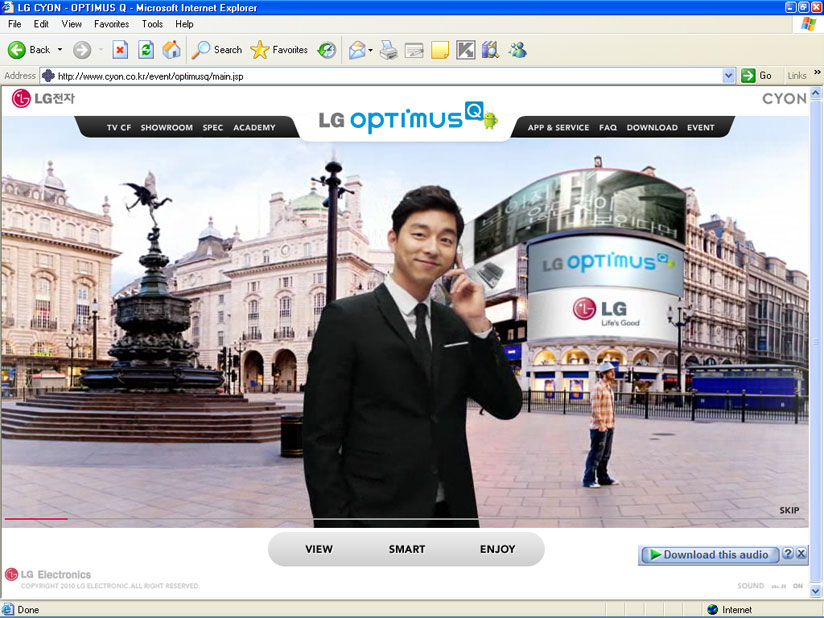Open the DOWNLOAD section
Screen dimensions: 824x618
pyautogui.click(x=652, y=128)
